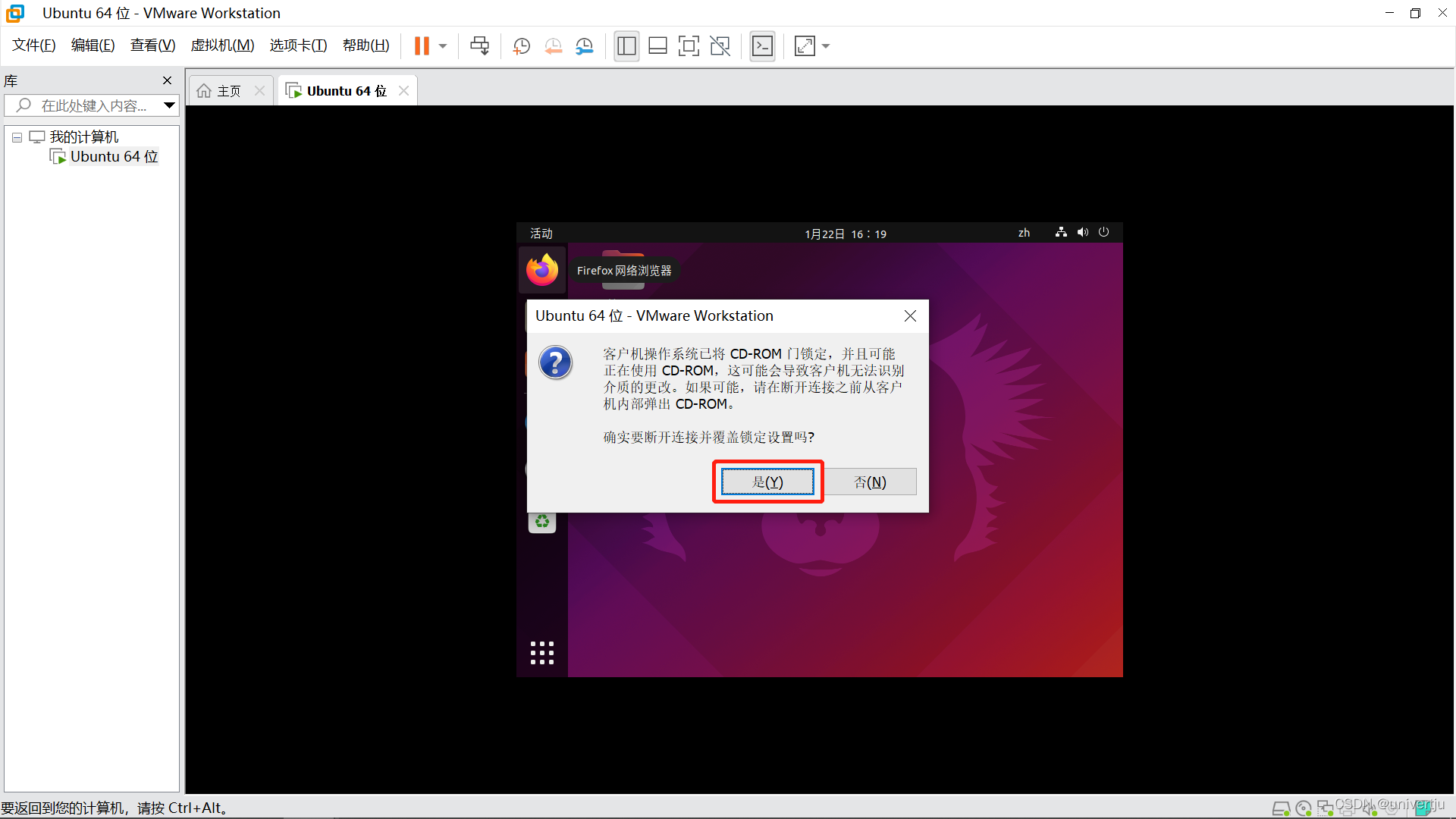Open the suspend options dropdown arrow
The height and width of the screenshot is (819, 1456).
(442, 45)
